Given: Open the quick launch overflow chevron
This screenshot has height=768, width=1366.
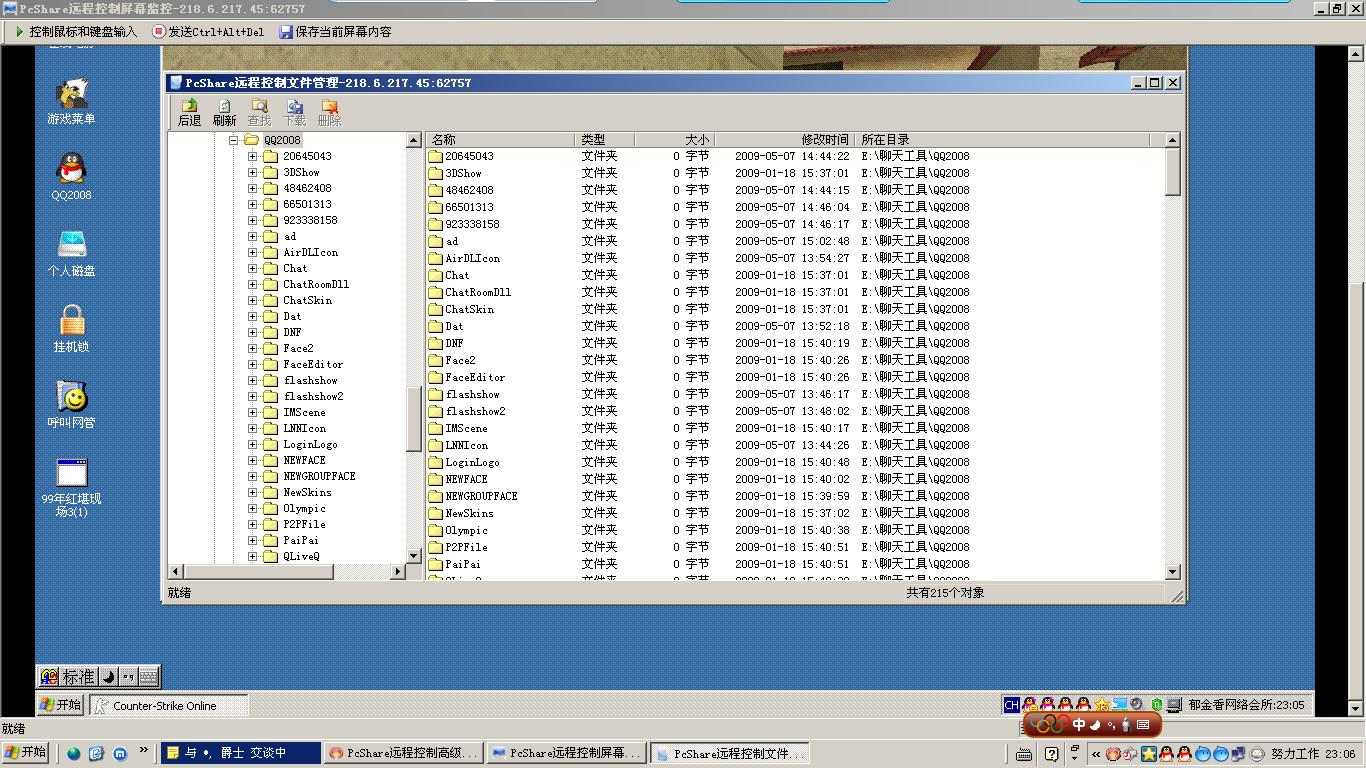Looking at the screenshot, I should coord(143,750).
